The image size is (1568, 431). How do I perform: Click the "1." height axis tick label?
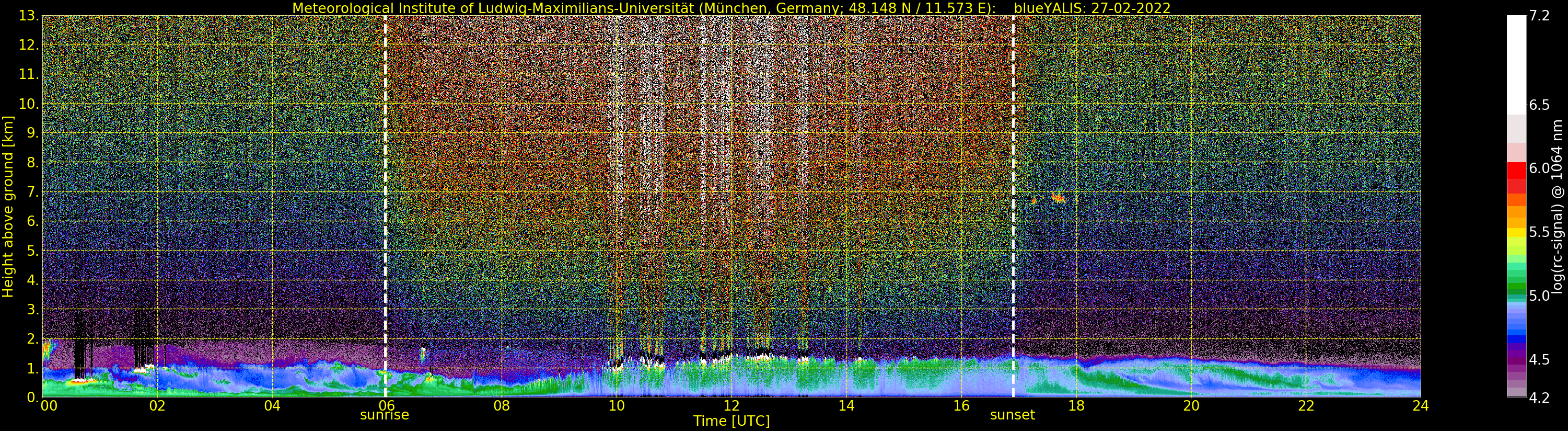point(33,368)
